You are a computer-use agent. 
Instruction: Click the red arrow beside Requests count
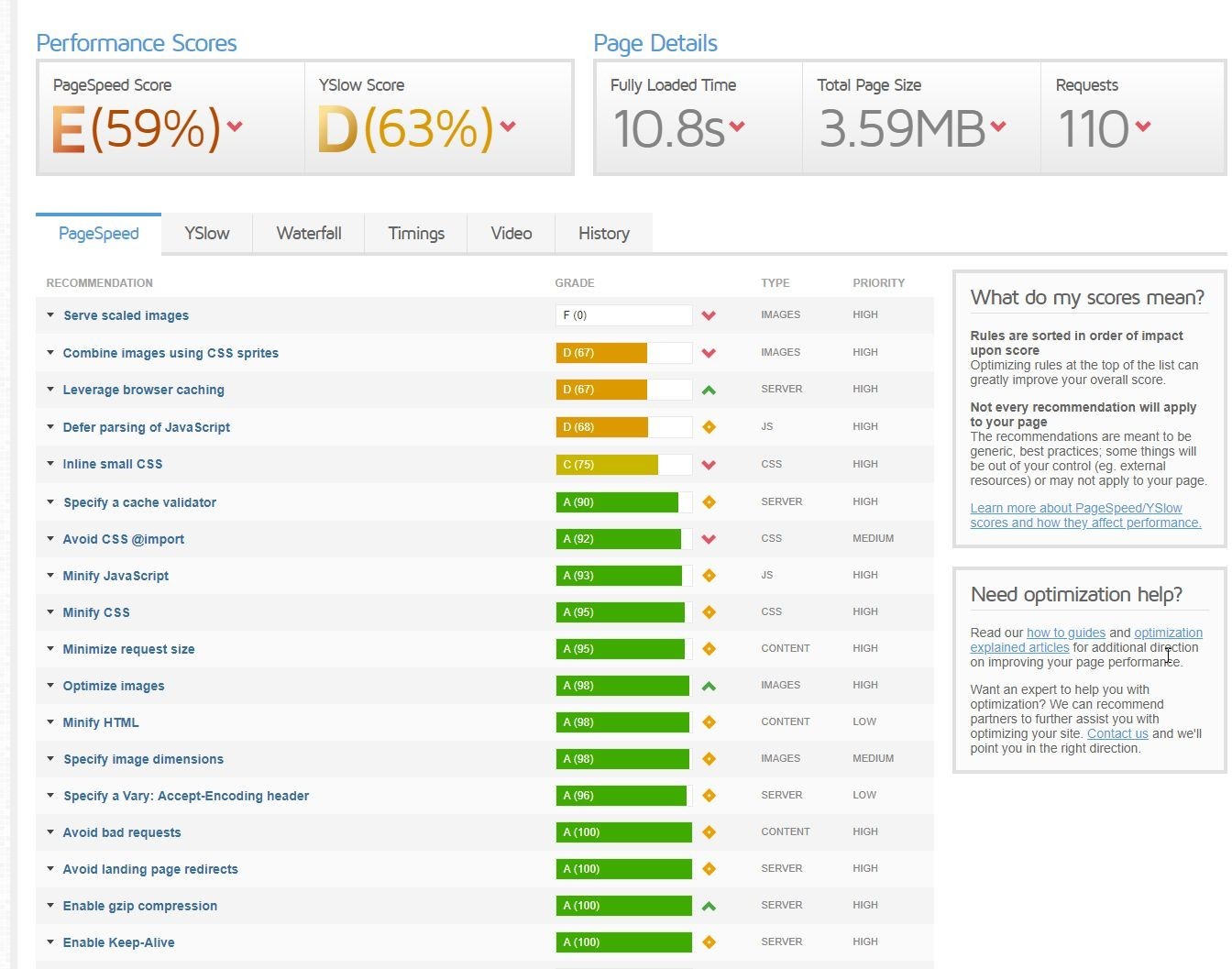coord(1142,127)
